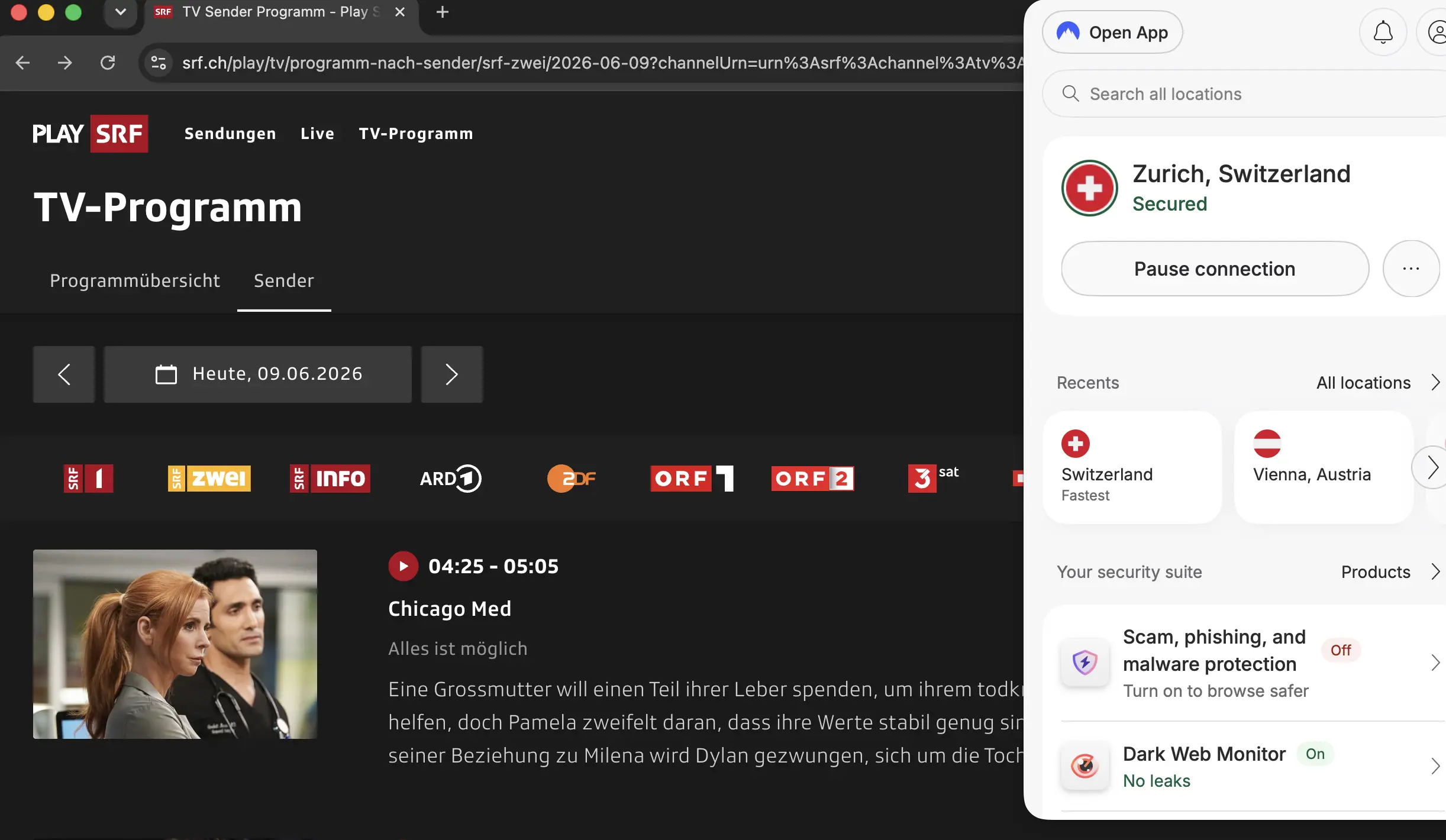The image size is (1446, 840).
Task: Click the Search all locations field
Action: point(1244,93)
